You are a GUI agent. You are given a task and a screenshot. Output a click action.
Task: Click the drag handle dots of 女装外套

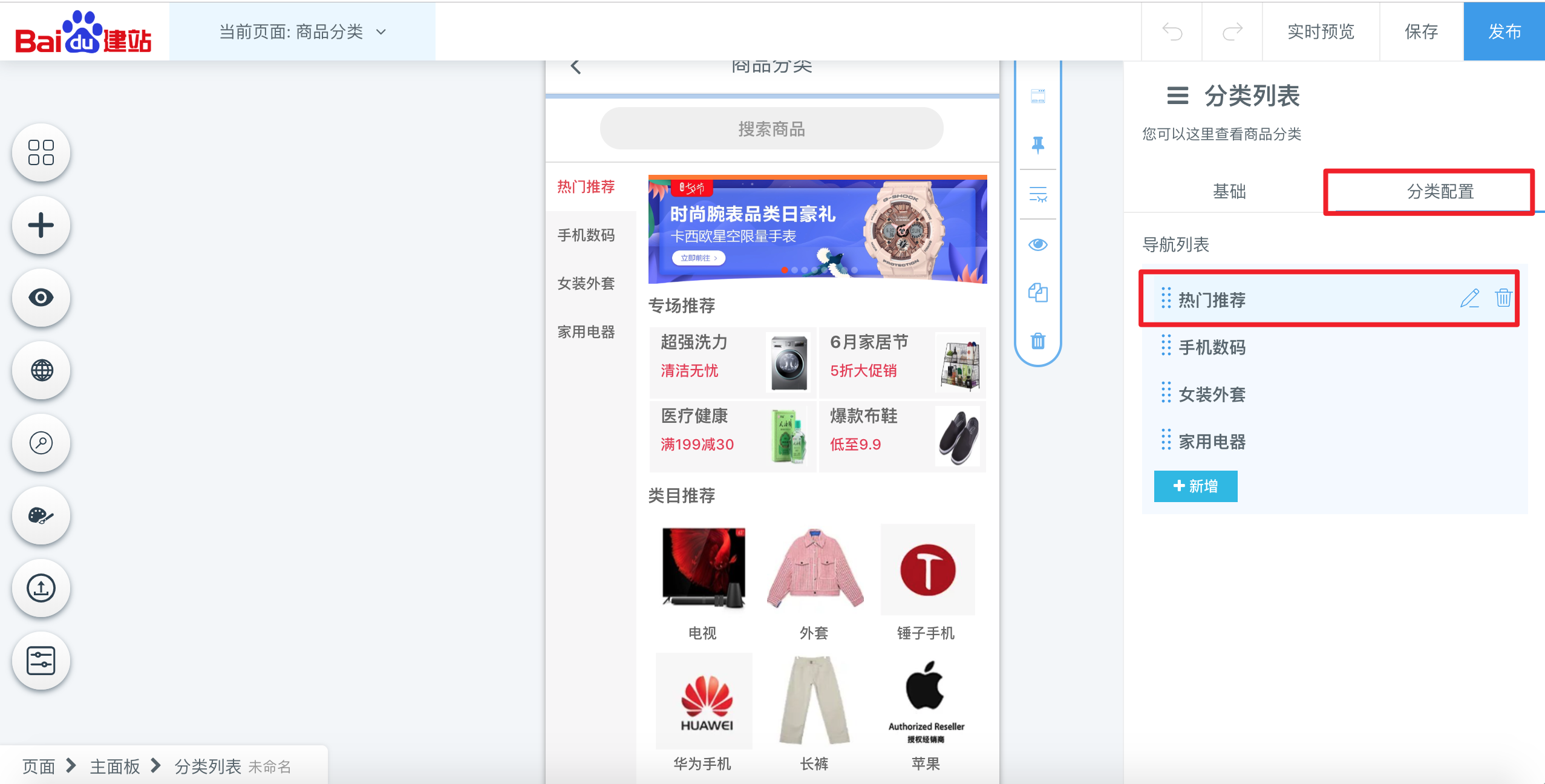point(1166,393)
